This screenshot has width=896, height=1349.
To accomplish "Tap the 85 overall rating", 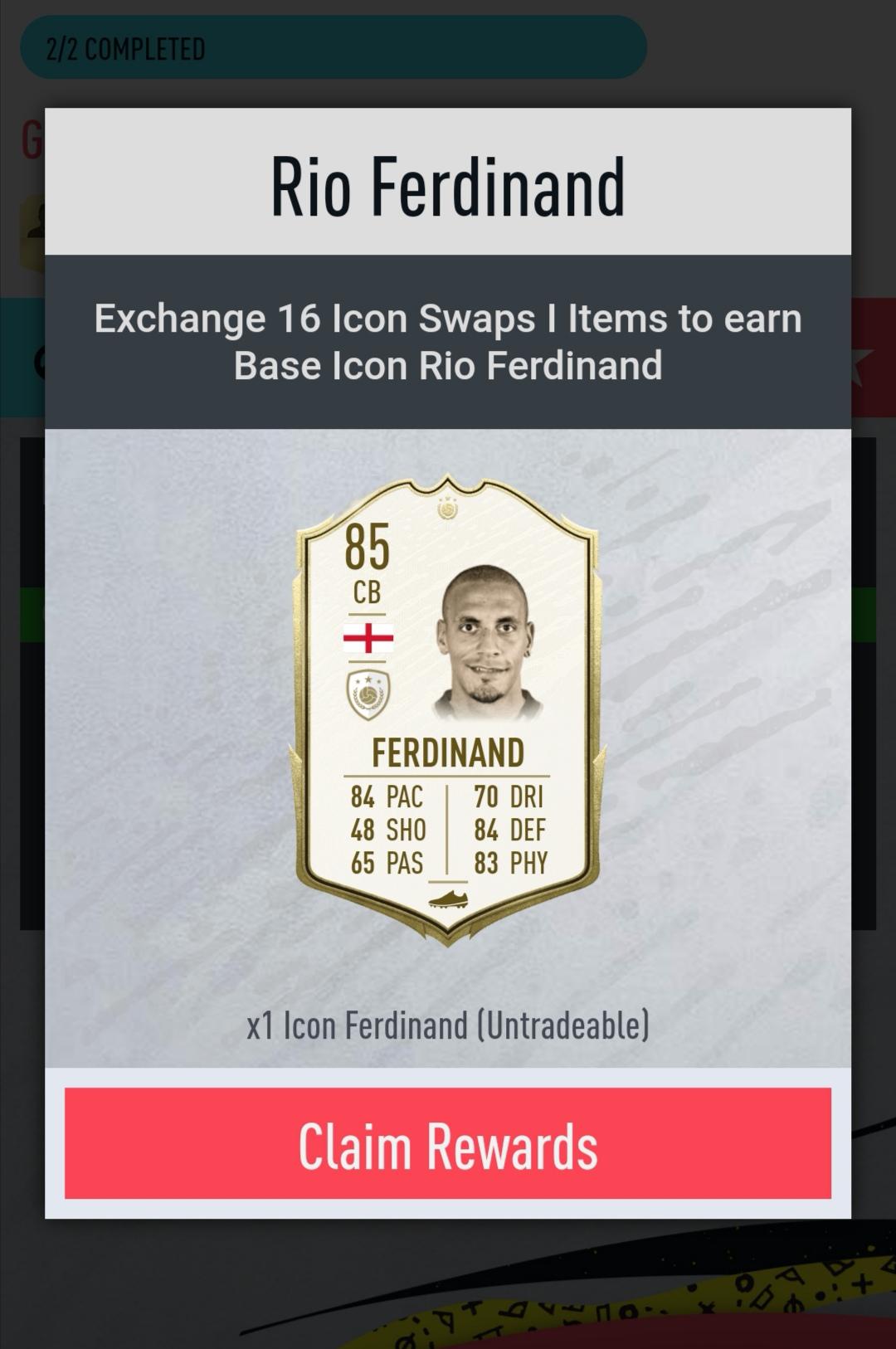I will pyautogui.click(x=367, y=547).
